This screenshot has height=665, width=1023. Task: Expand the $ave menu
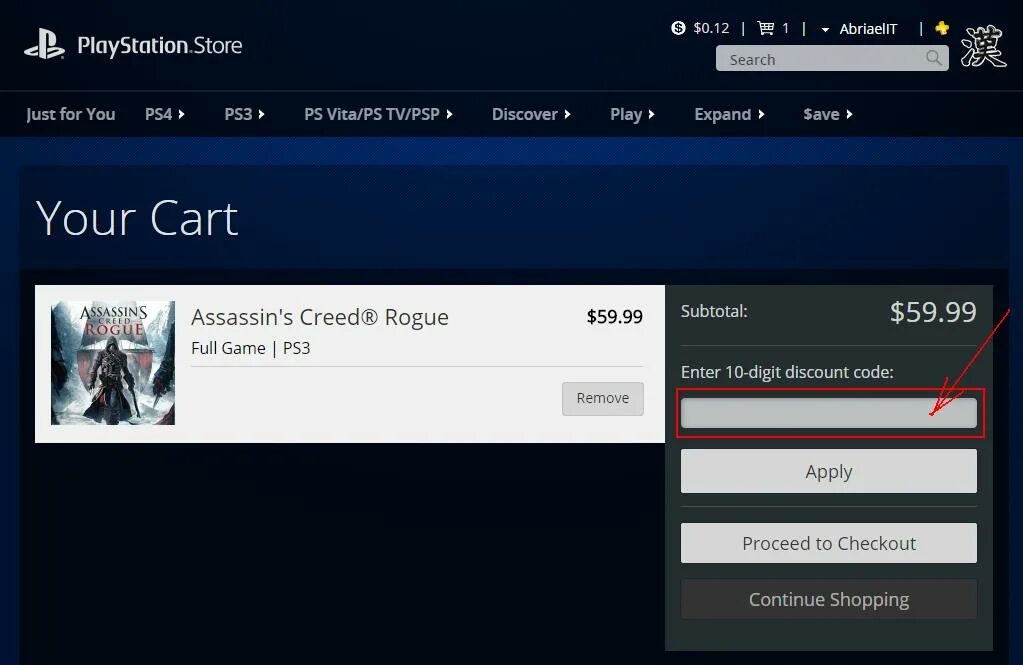tap(828, 114)
